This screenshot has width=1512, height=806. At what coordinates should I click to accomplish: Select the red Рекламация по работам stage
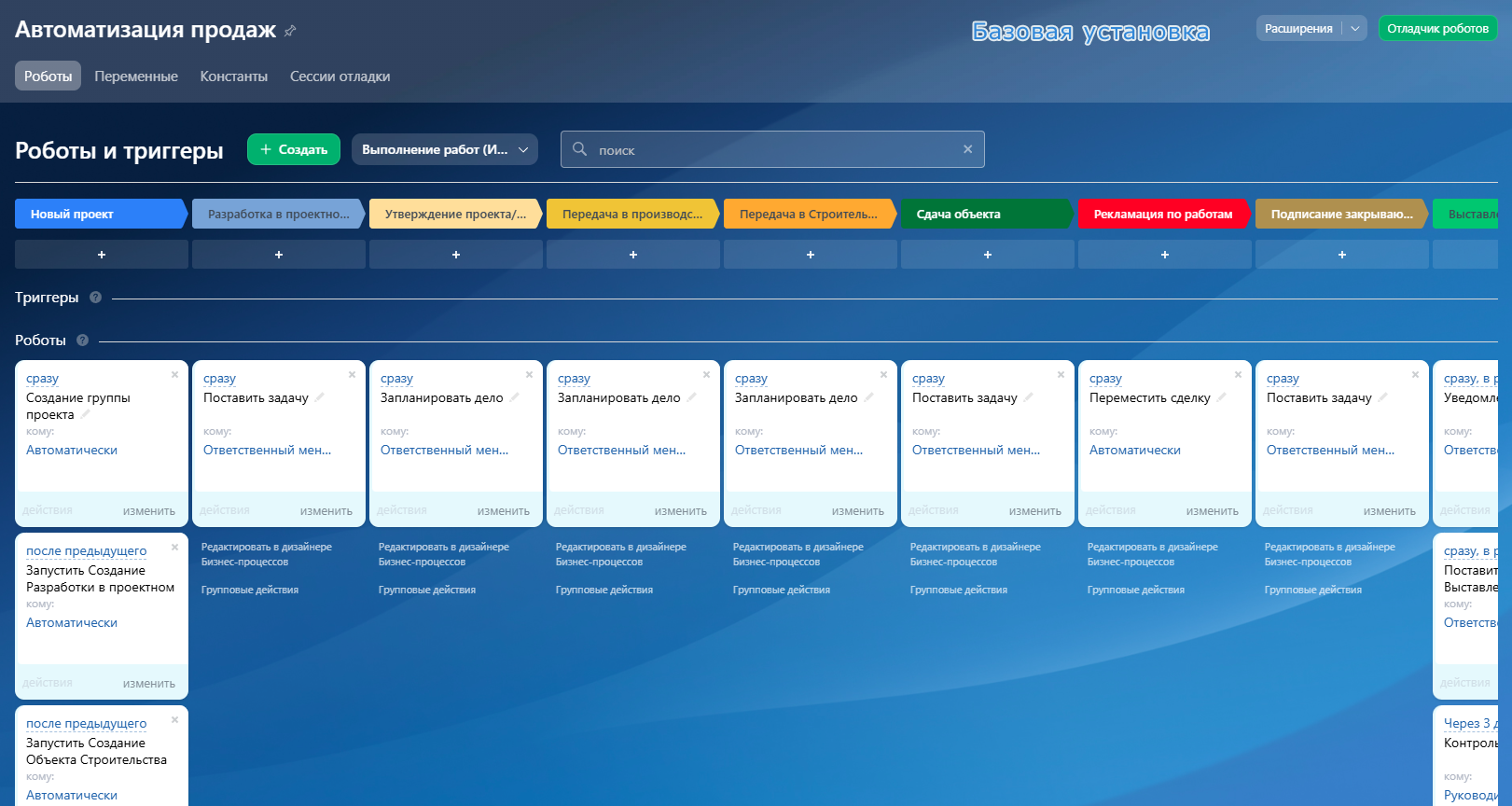1162,215
